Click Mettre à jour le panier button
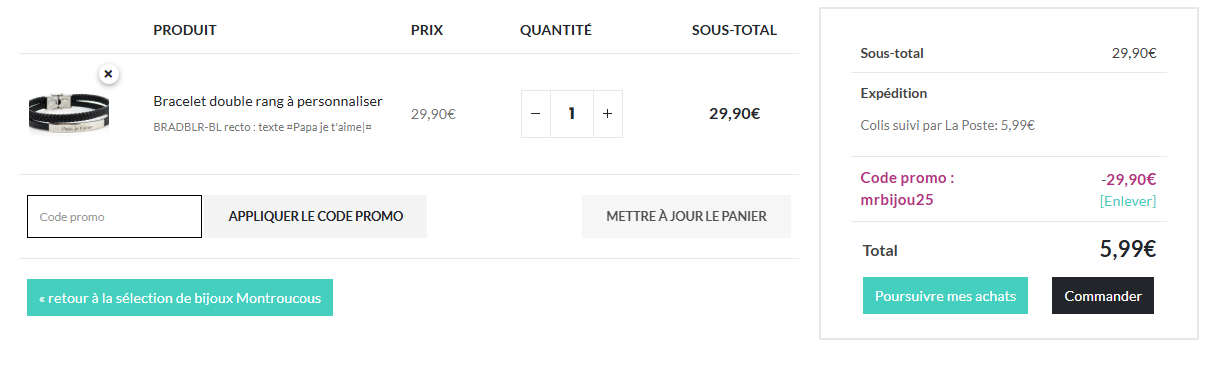The height and width of the screenshot is (367, 1206). pyautogui.click(x=686, y=216)
